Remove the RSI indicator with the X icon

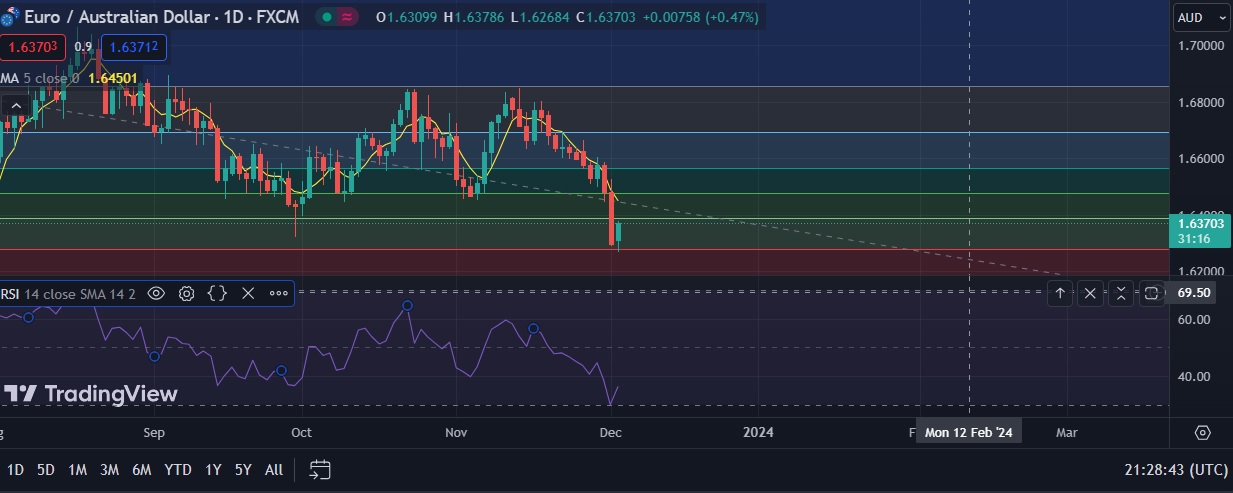coord(248,293)
